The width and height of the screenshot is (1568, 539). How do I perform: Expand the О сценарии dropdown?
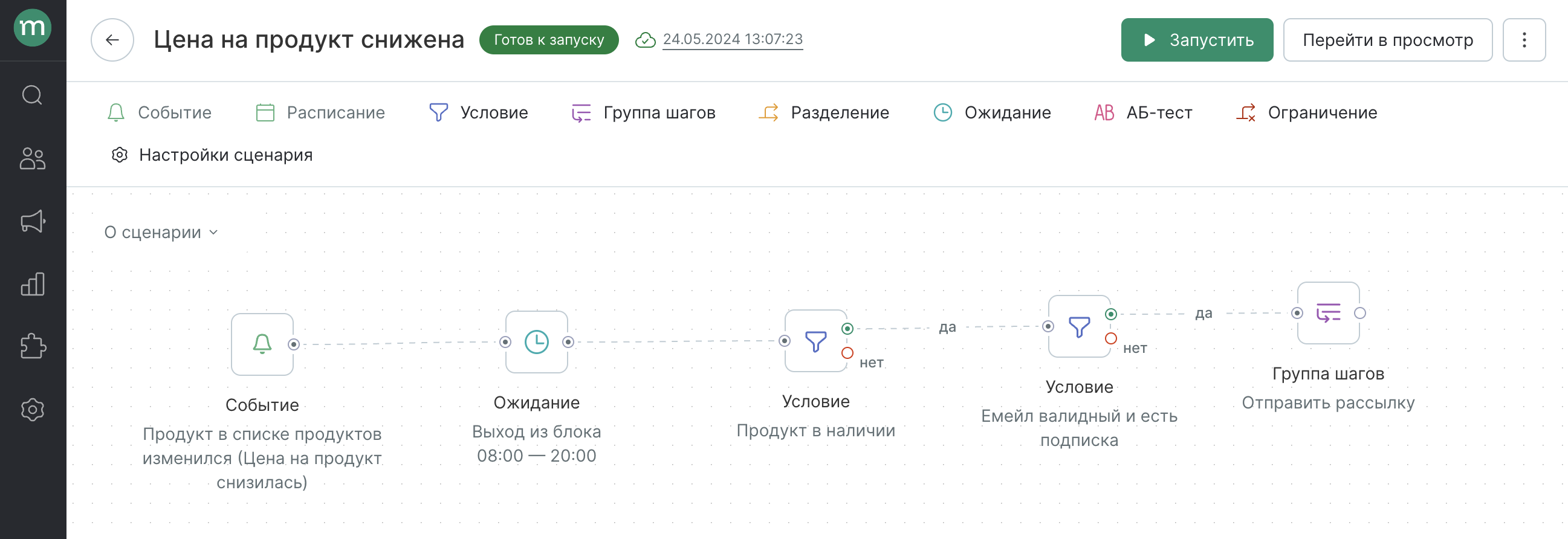pyautogui.click(x=161, y=233)
